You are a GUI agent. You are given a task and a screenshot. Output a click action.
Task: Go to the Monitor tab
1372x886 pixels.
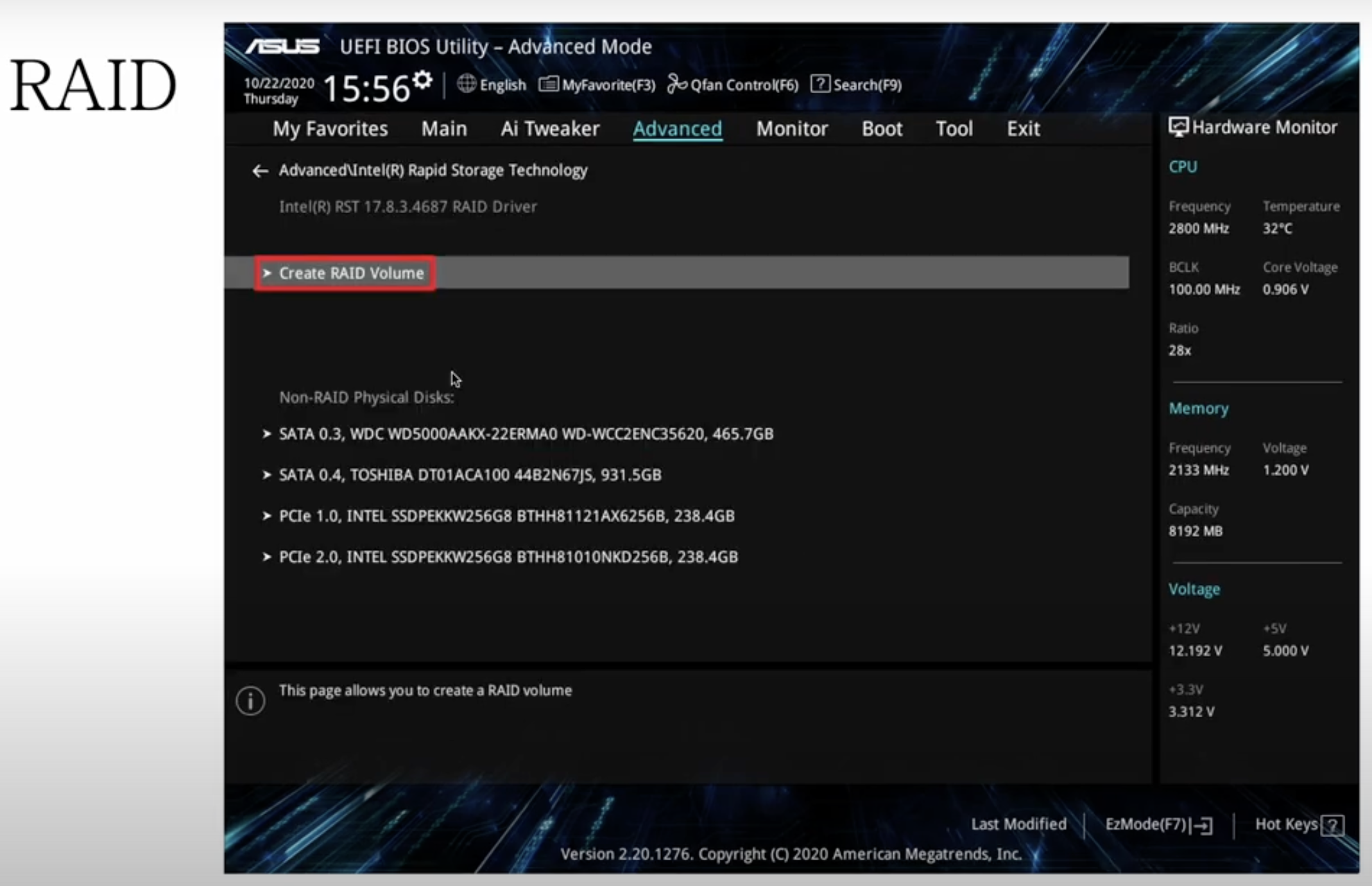coord(792,129)
